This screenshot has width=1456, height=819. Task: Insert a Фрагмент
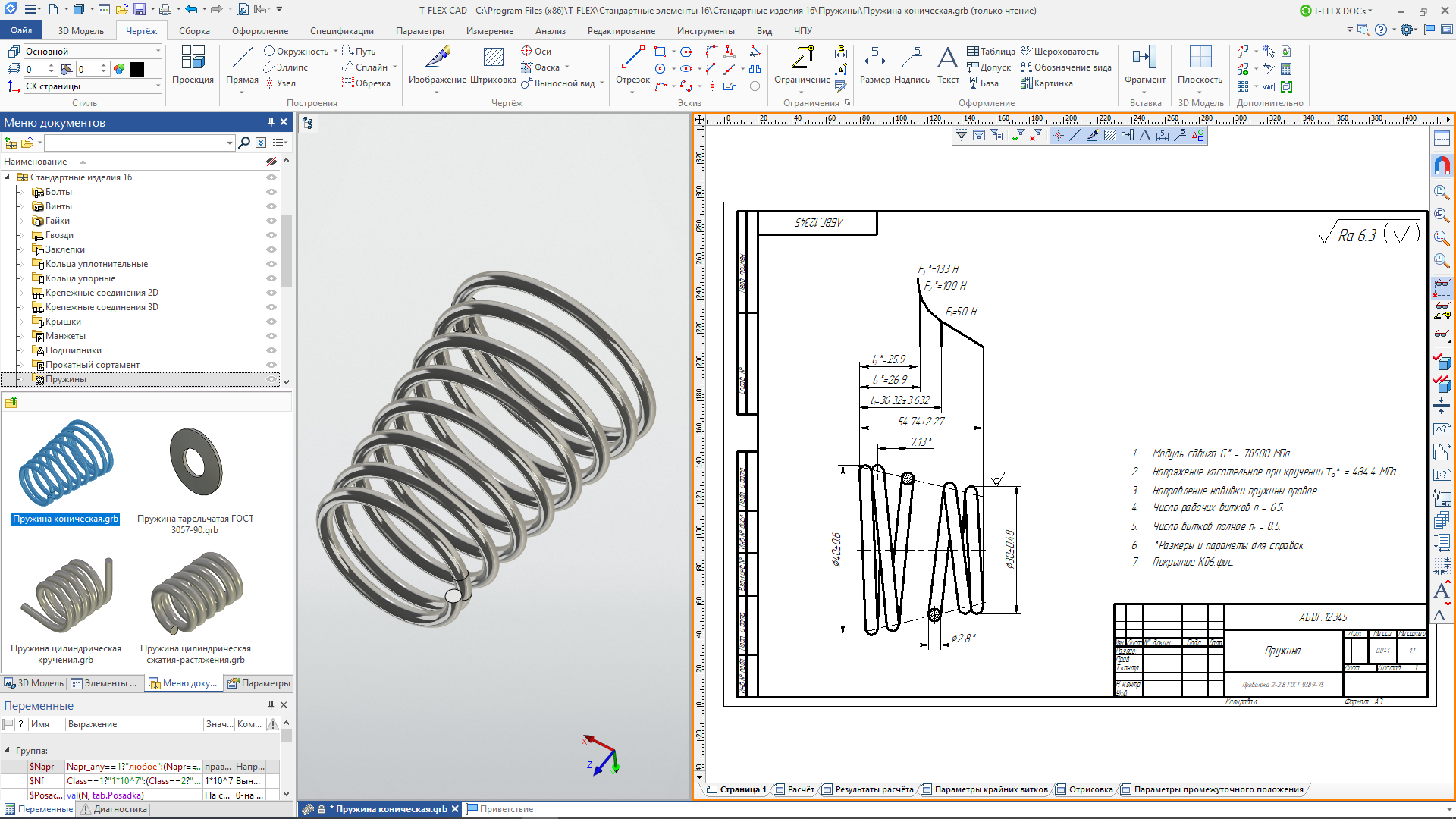1145,65
